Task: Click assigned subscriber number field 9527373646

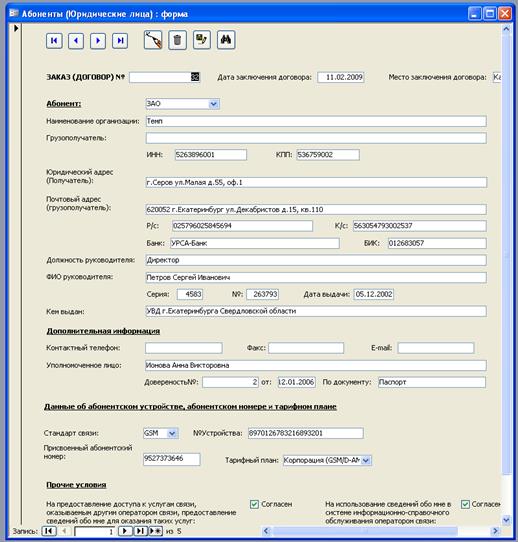Action: point(172,459)
